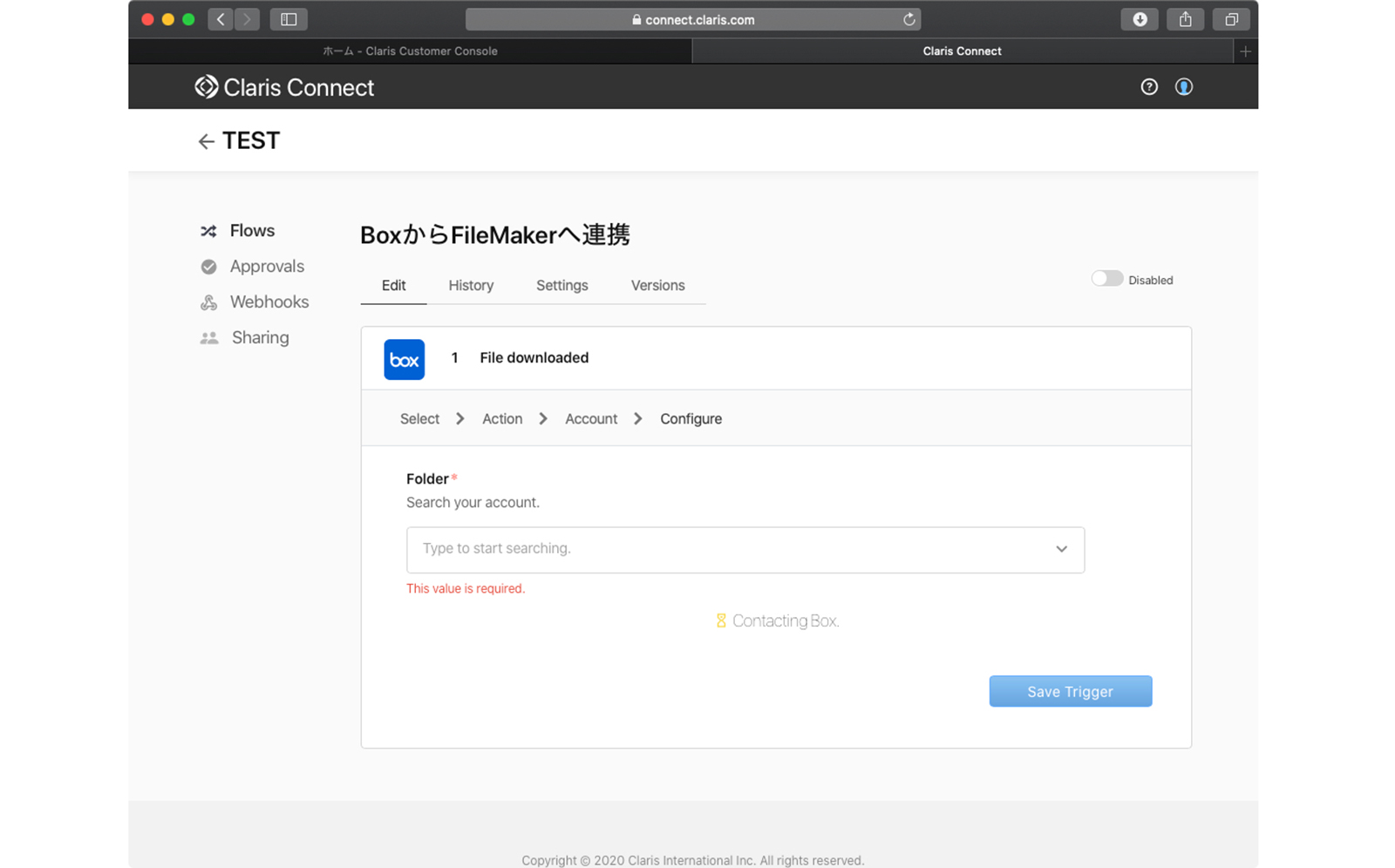Click the back arrow next to TEST
Screen dimensions: 1395x868
coord(206,141)
